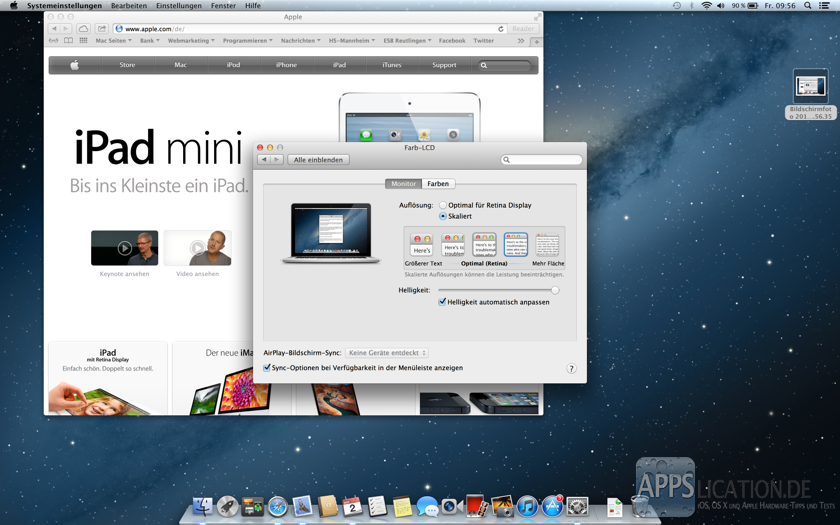Expand 'HS-Mannheim' bookmarks folder
840x525 pixels.
coord(352,41)
